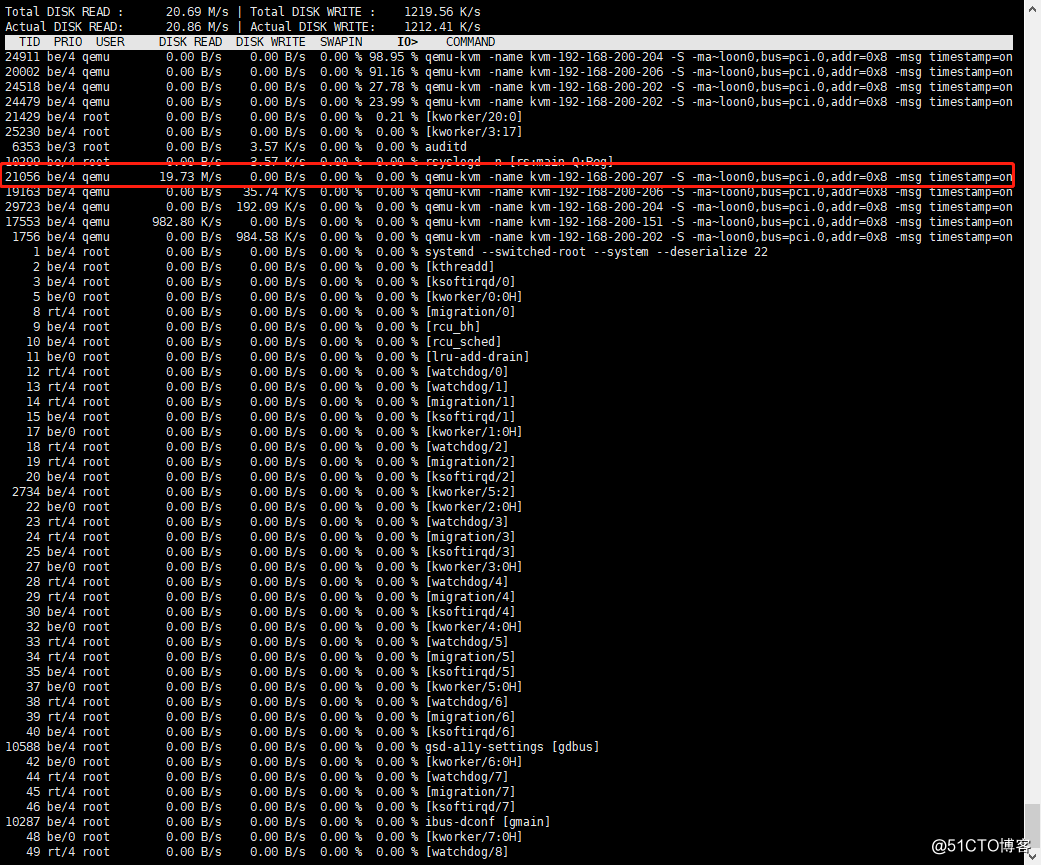Viewport: 1041px width, 865px height.
Task: Click the 27.78 % IO value
Action: tap(394, 87)
